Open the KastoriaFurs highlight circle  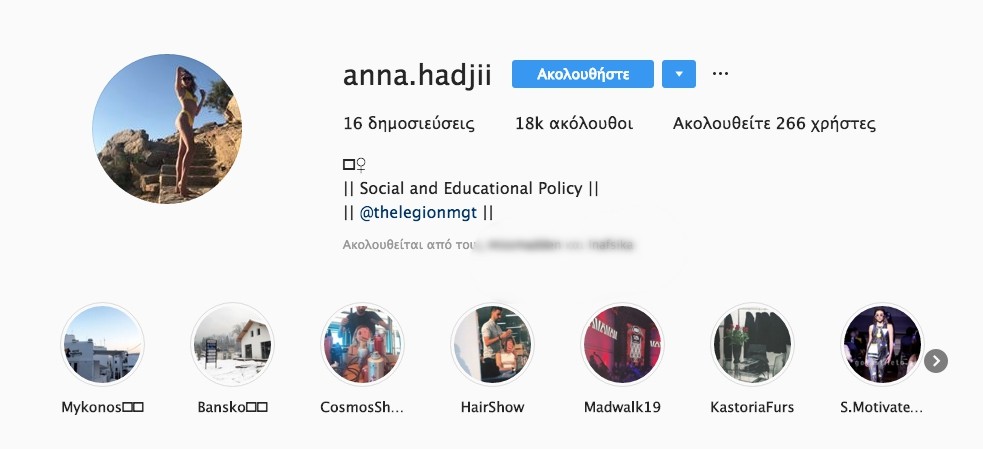(x=752, y=344)
